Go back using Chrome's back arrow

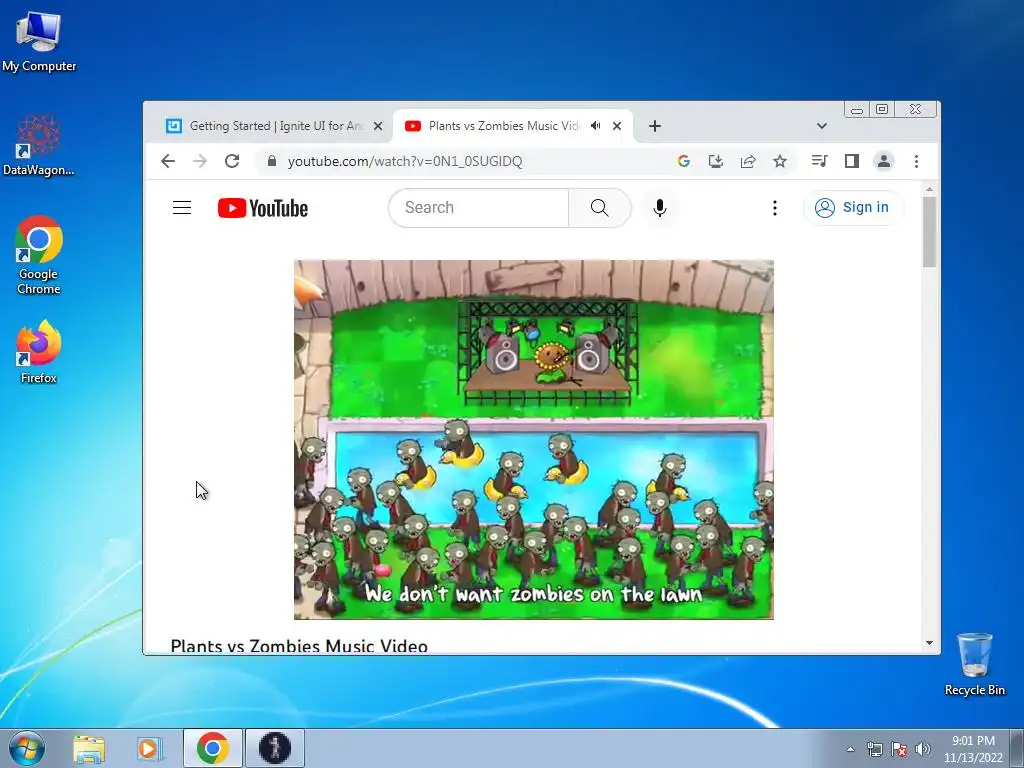[168, 161]
